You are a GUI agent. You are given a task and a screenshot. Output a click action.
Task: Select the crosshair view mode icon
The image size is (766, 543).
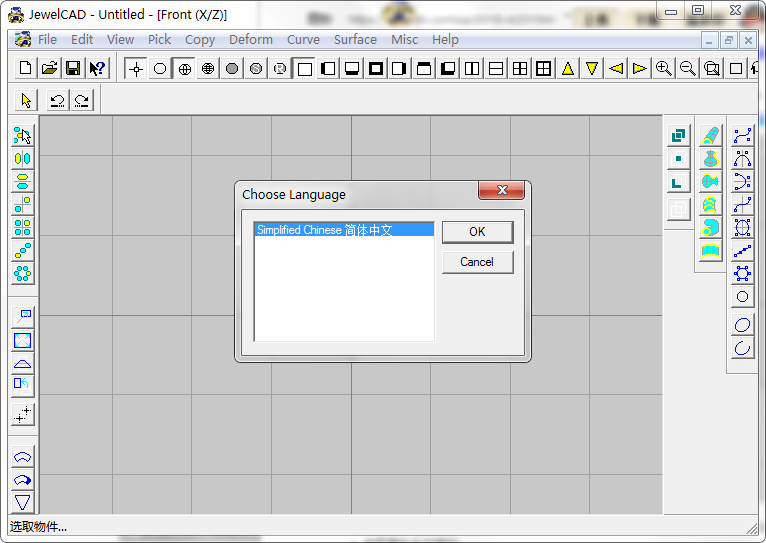[x=136, y=69]
